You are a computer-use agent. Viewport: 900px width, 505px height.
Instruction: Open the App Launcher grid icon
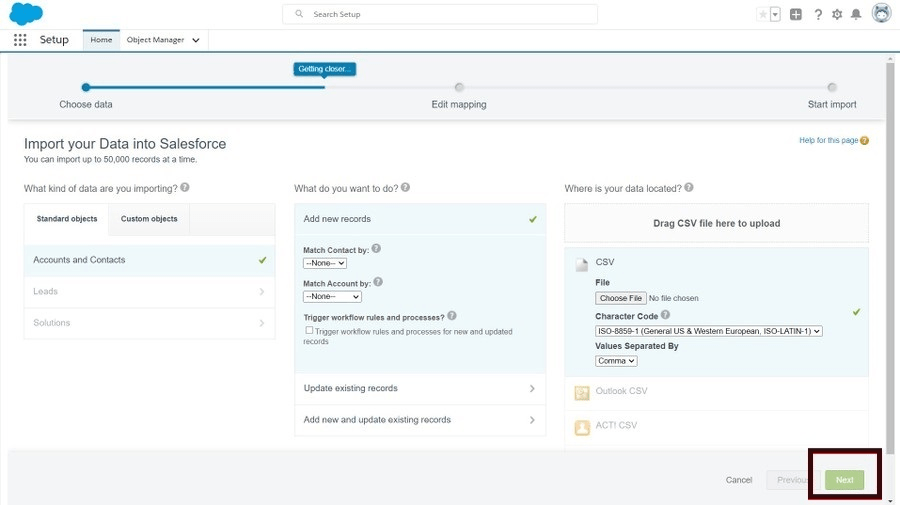[x=20, y=40]
